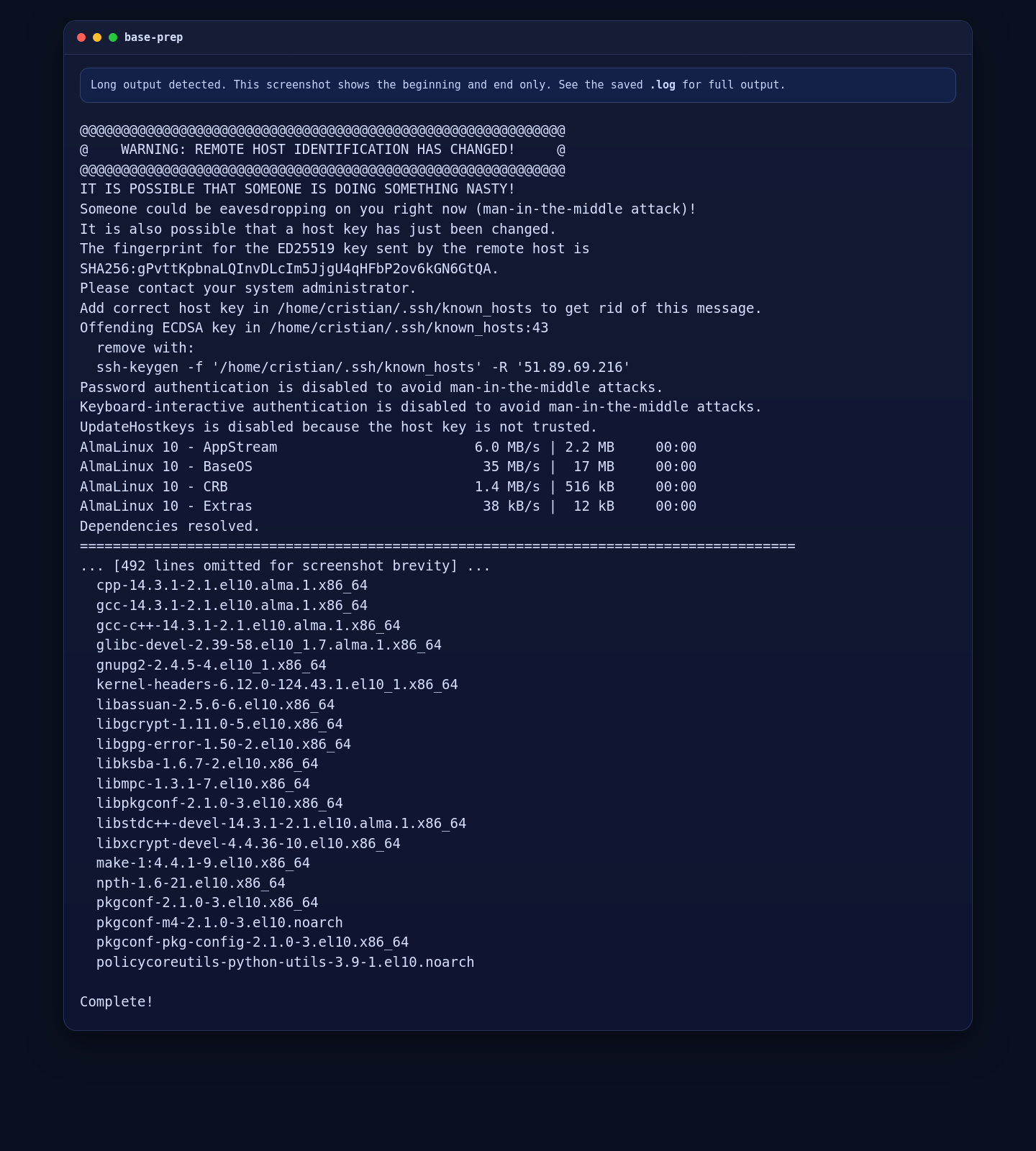Click the libxcrypt-devel-4.4.36-10 package line
1036x1151 pixels.
[248, 844]
